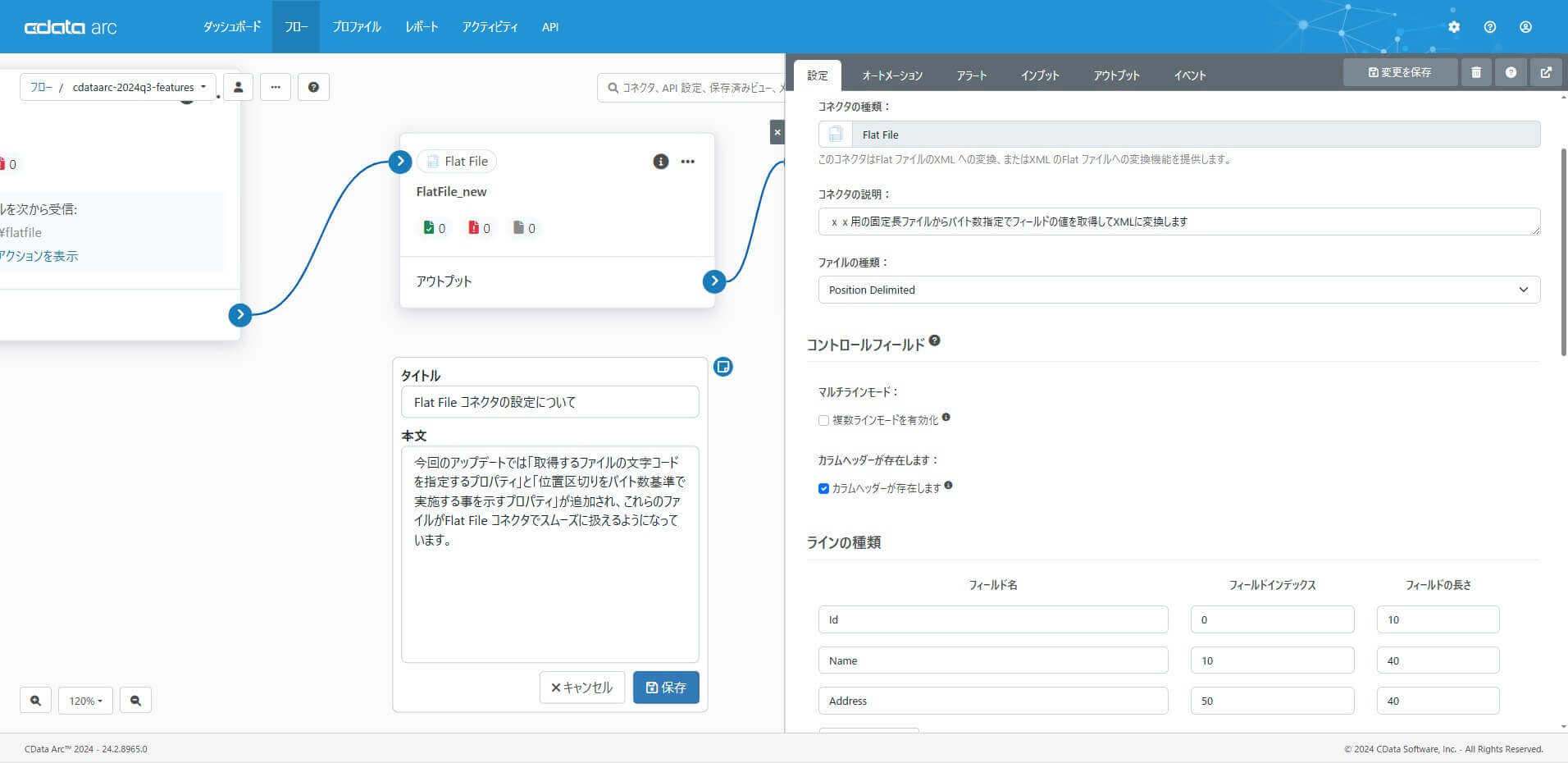Screen dimensions: 1568x763
Task: Open the ダッシュボード menu
Action: pyautogui.click(x=232, y=27)
